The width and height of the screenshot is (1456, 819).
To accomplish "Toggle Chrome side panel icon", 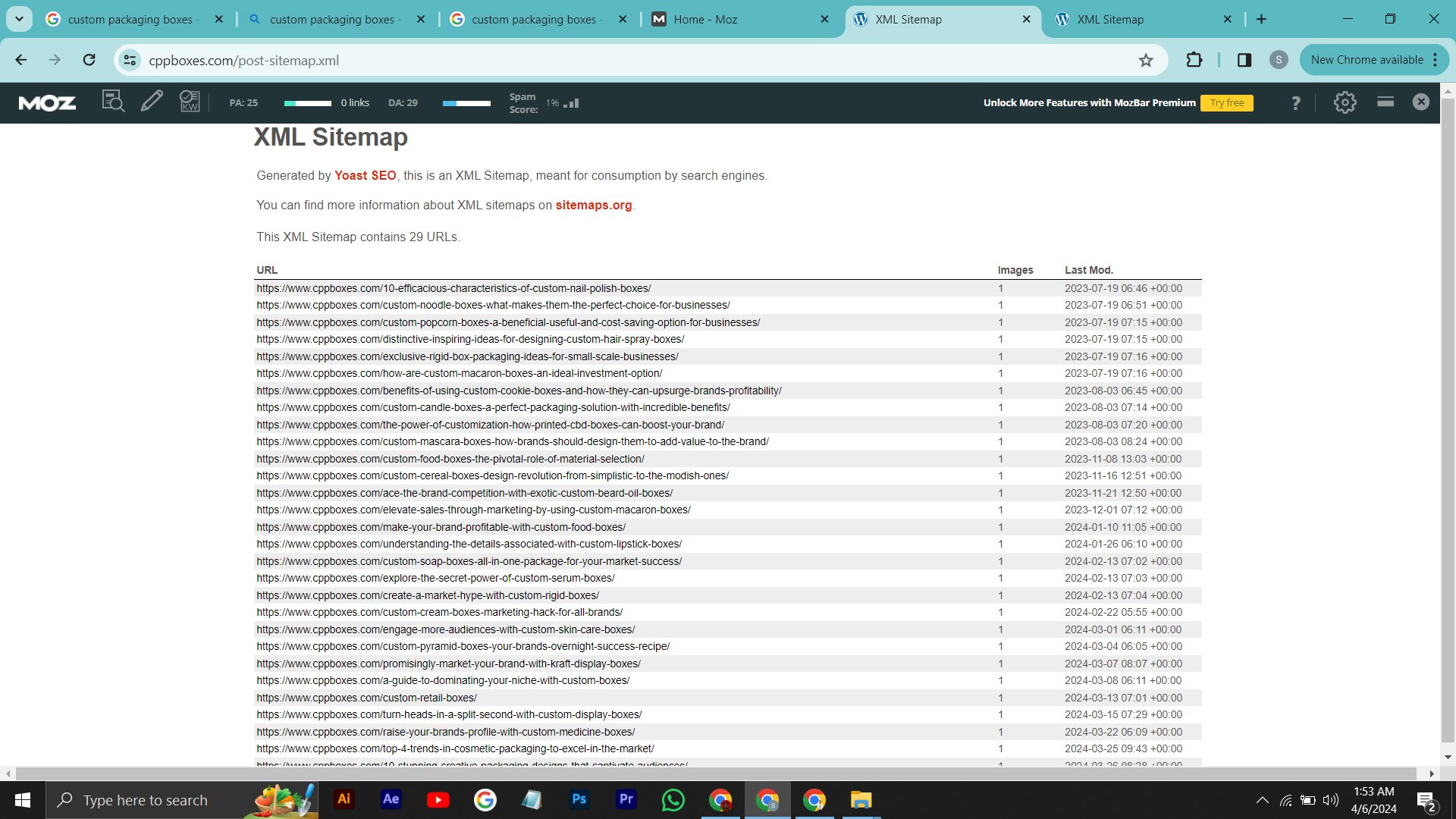I will click(1244, 60).
